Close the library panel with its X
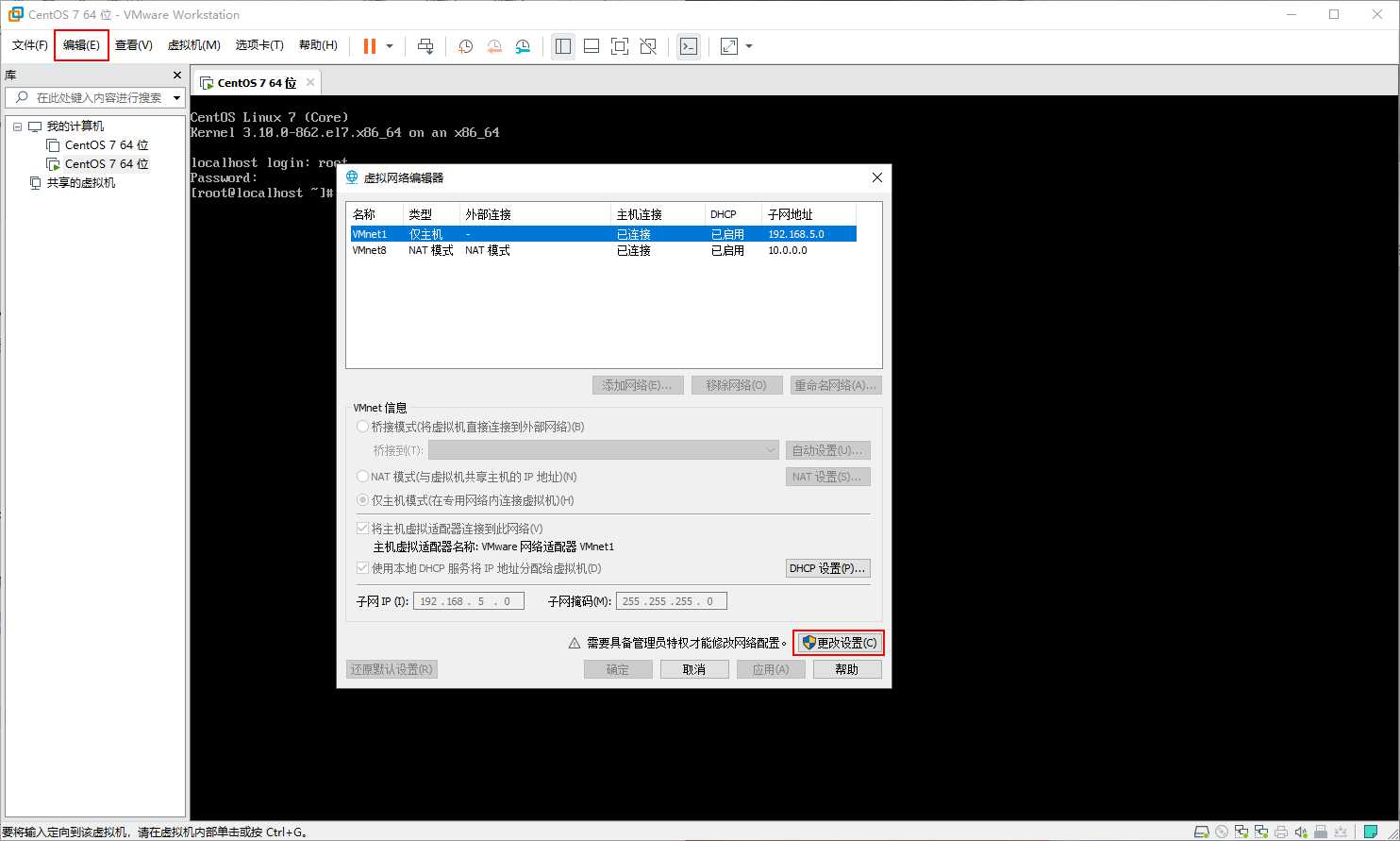 click(x=177, y=76)
